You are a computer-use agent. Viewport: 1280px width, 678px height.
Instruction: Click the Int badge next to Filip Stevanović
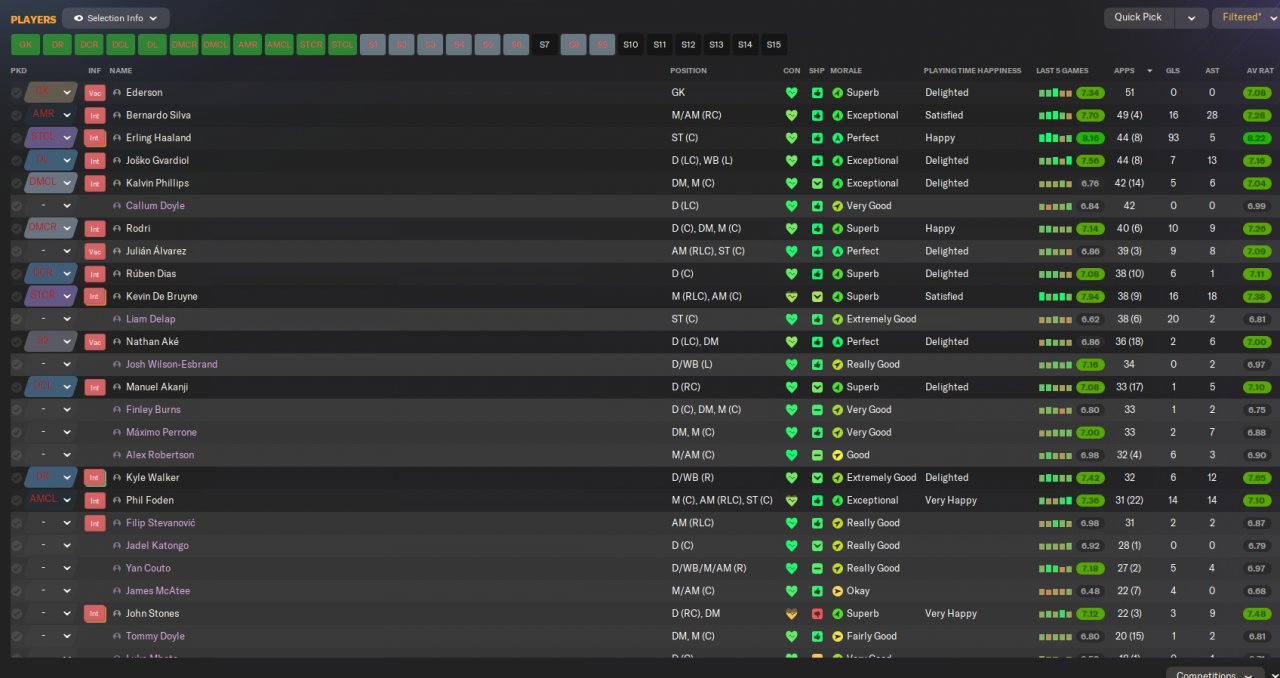point(95,523)
